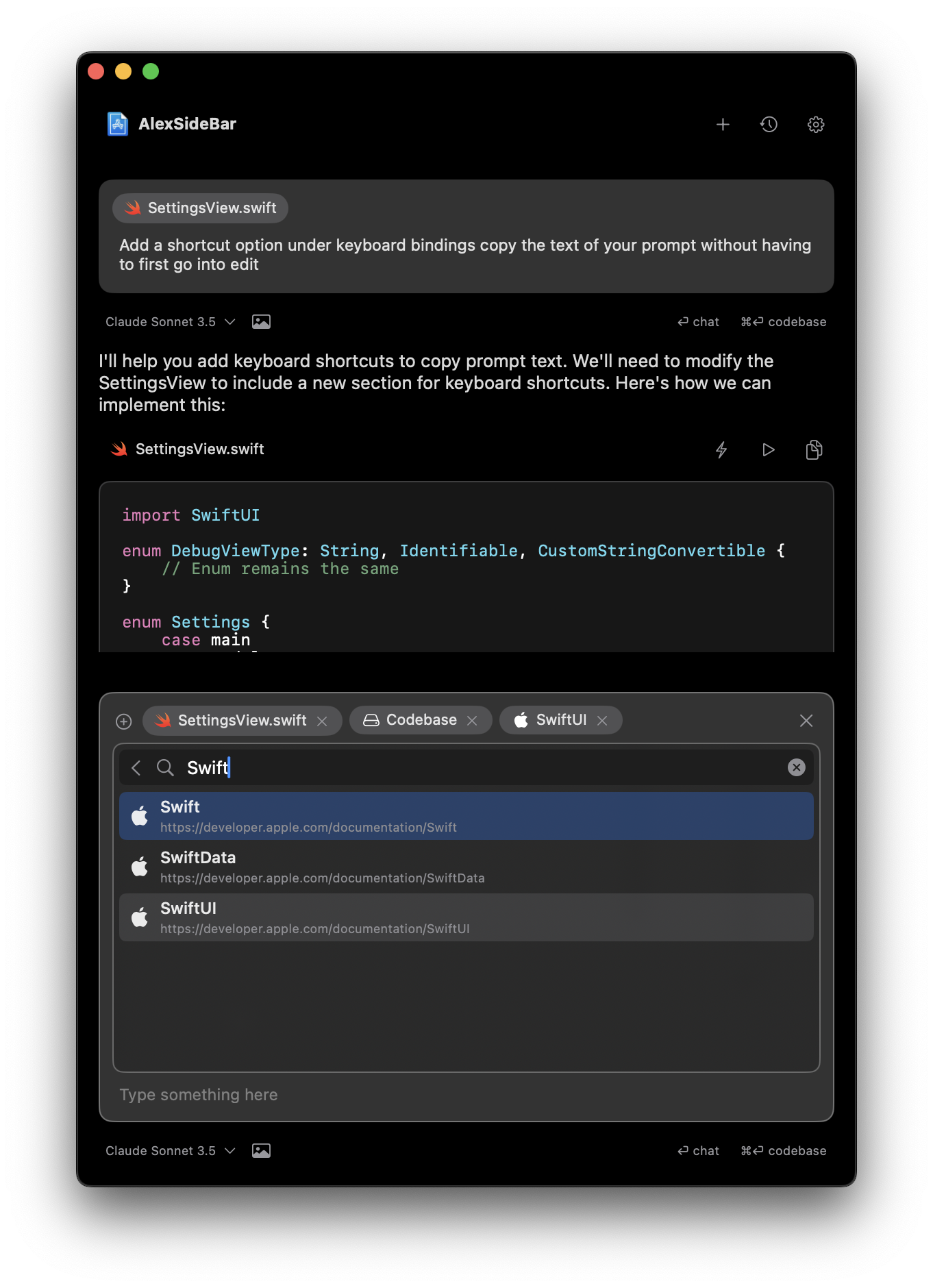Click magnifying glass search icon

click(x=165, y=768)
